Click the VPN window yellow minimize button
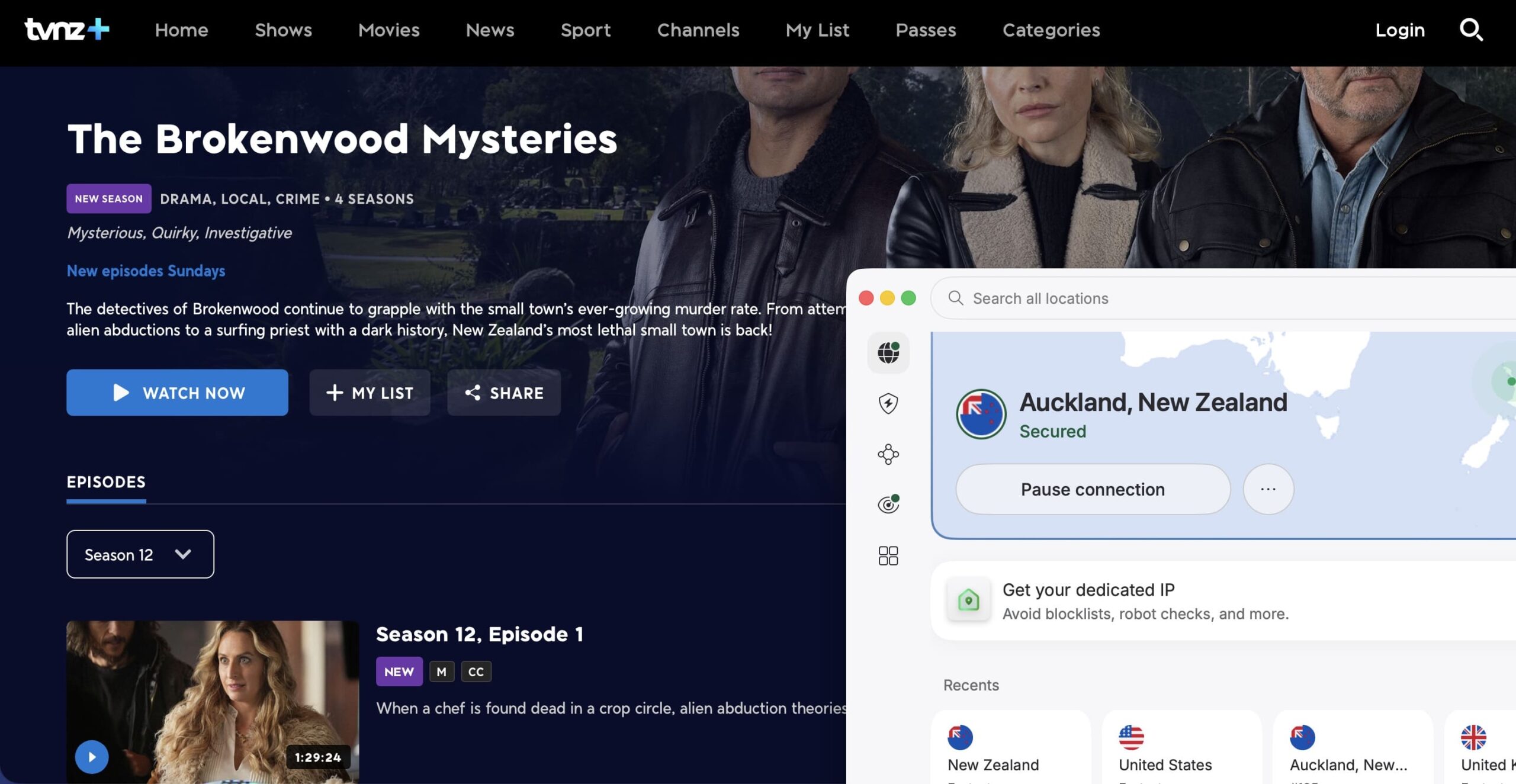The image size is (1516, 784). [x=887, y=298]
